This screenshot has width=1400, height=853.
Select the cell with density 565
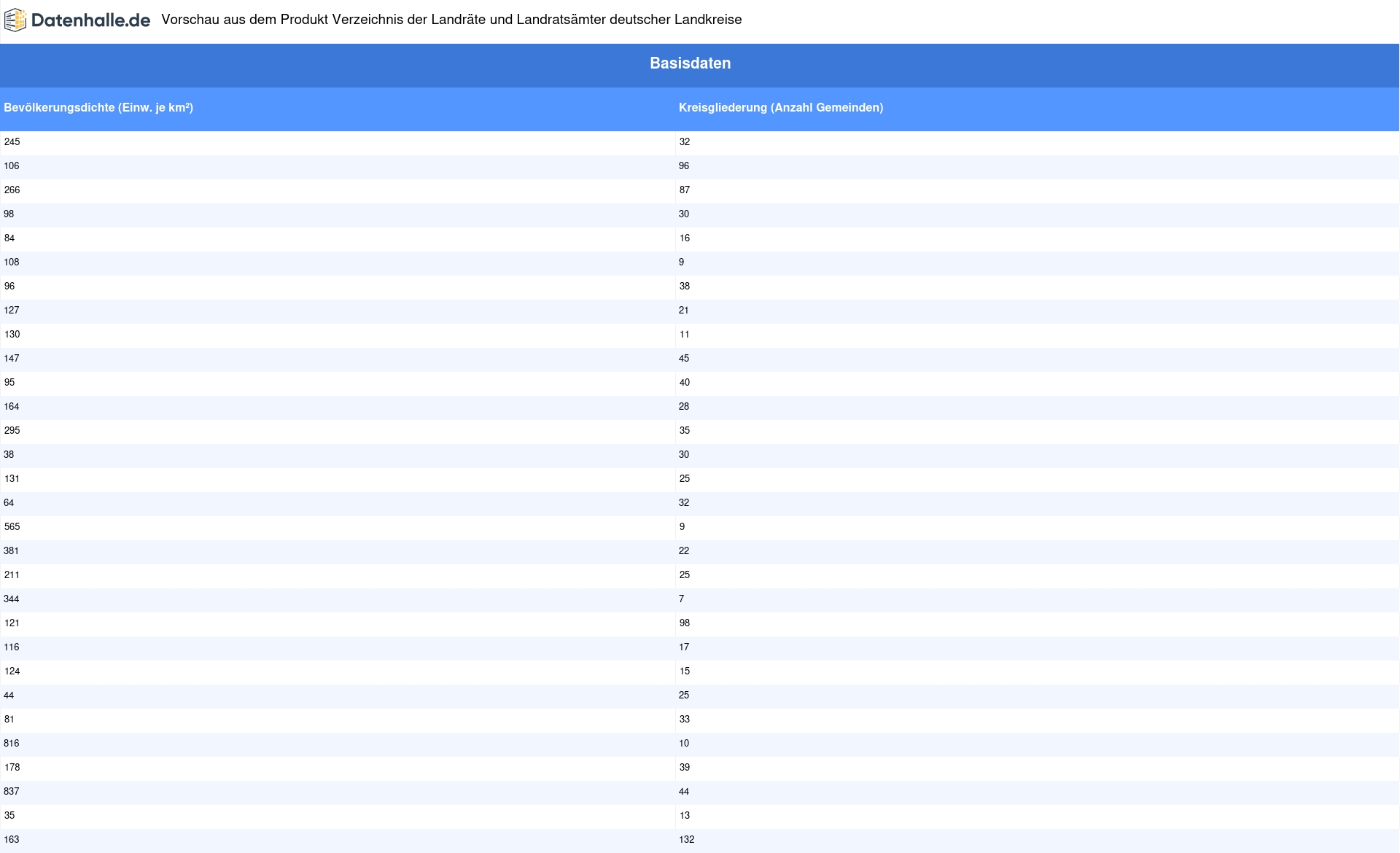pyautogui.click(x=12, y=527)
